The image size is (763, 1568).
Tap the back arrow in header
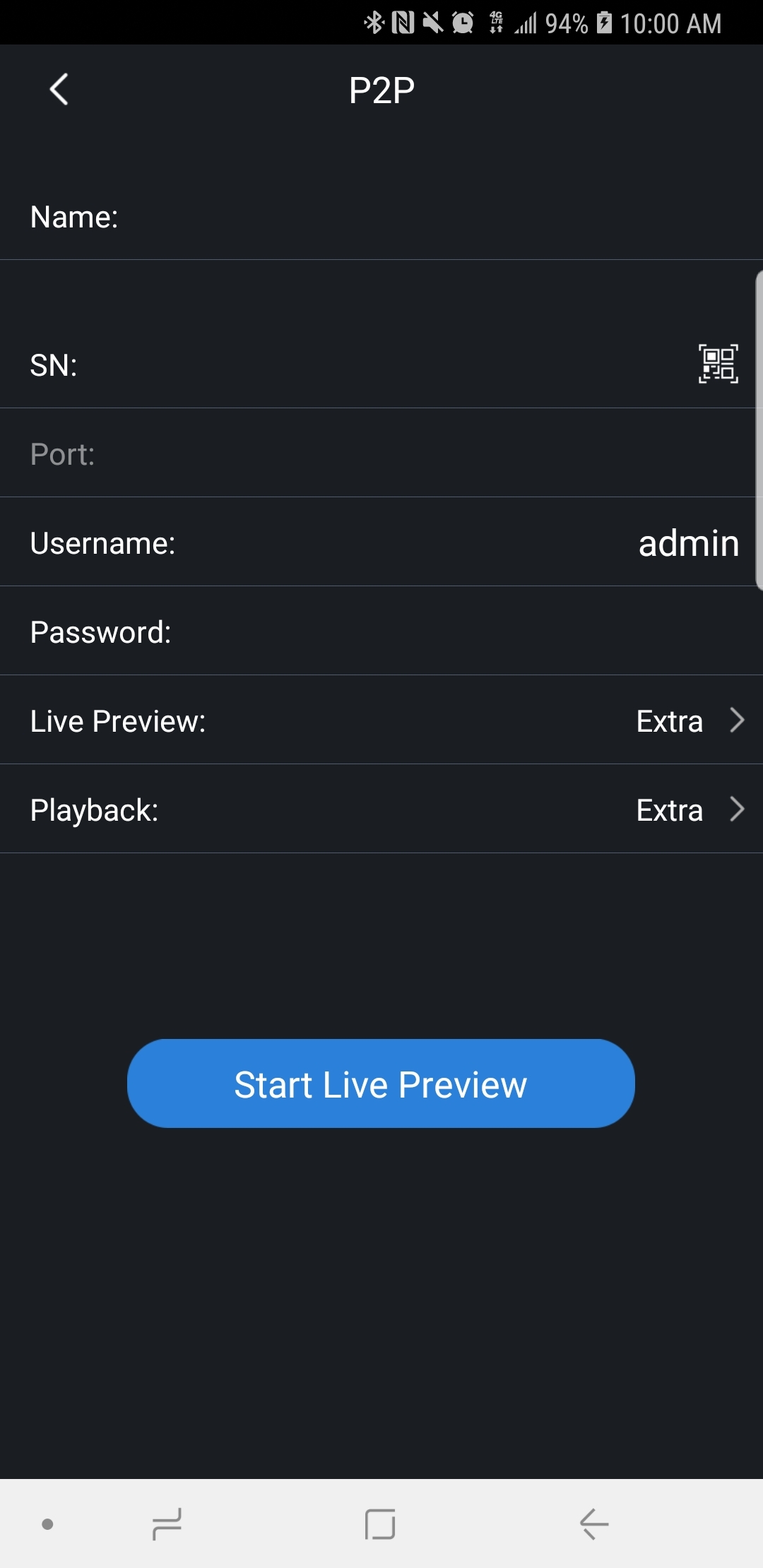[x=59, y=90]
